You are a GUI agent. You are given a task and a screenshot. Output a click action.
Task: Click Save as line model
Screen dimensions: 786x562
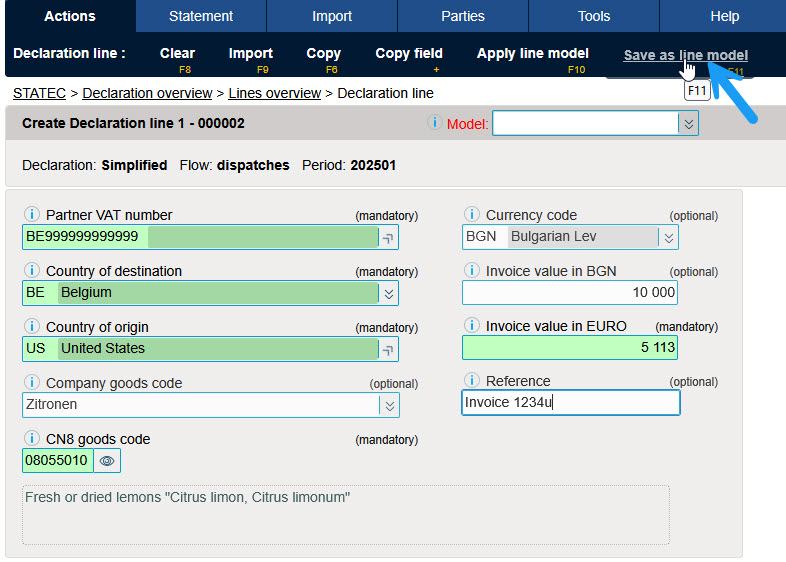pyautogui.click(x=685, y=55)
